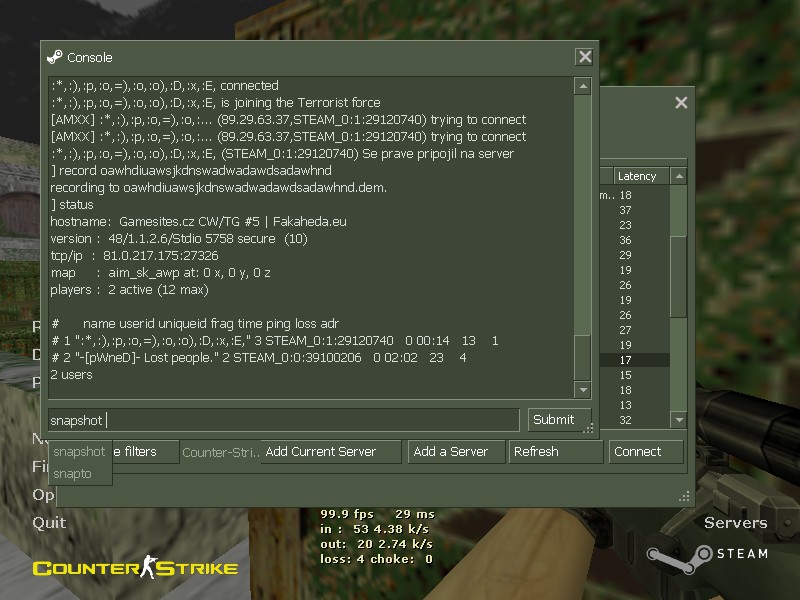
Task: Select the server row with latency 36
Action: (635, 240)
